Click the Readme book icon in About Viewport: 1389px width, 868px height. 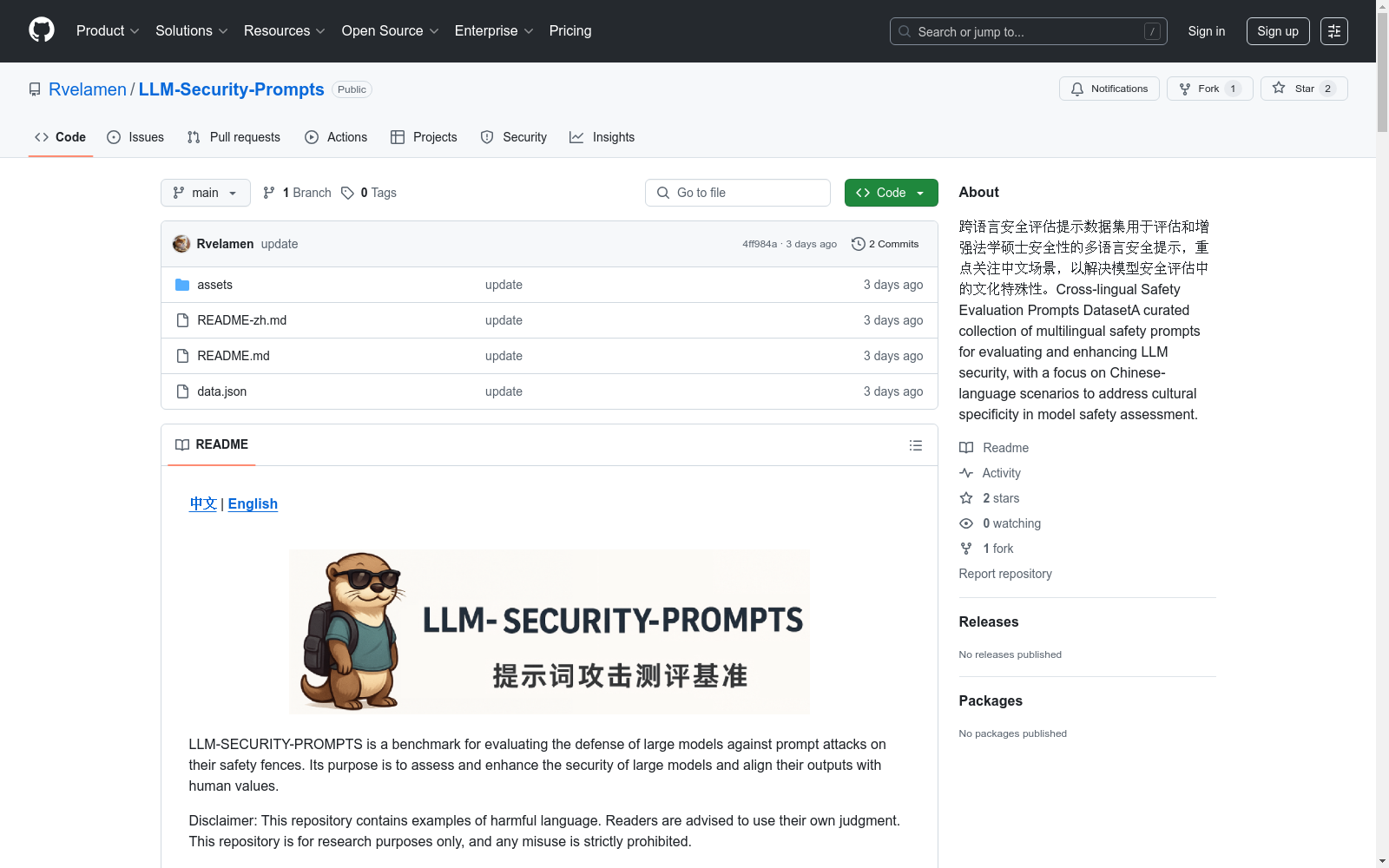(966, 448)
